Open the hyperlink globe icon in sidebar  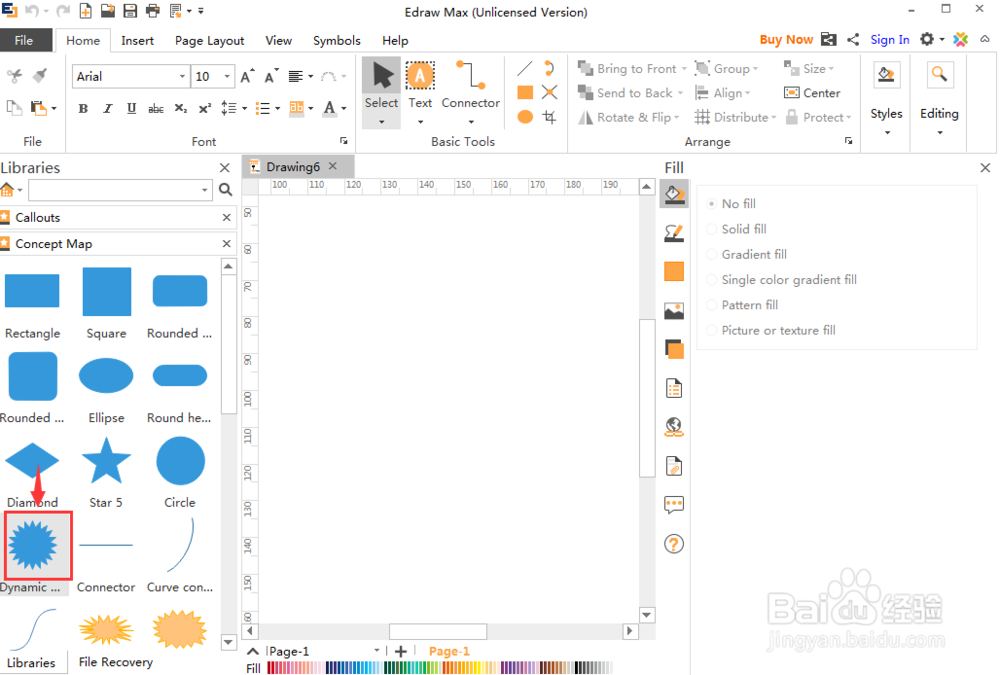pos(674,427)
